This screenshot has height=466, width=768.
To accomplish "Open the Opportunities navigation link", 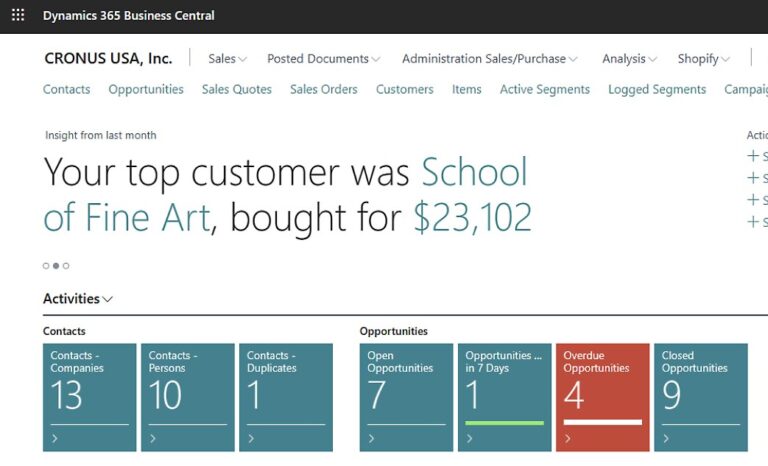I will click(146, 89).
